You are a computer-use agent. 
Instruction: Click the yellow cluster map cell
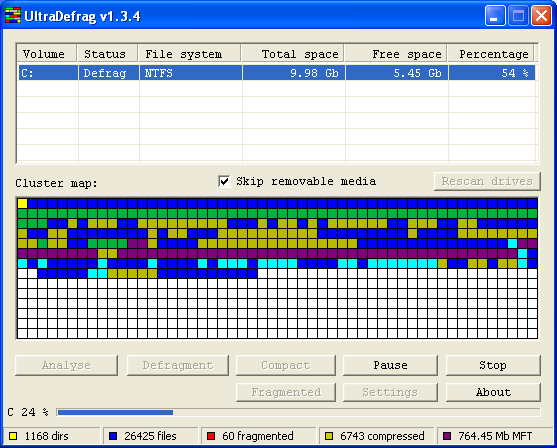(x=22, y=203)
